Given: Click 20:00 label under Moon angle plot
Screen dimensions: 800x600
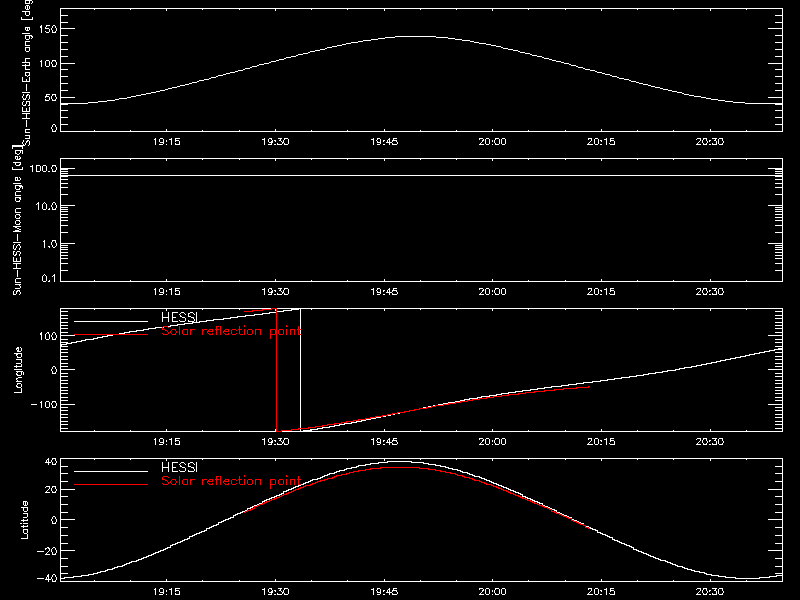Looking at the screenshot, I should (x=492, y=292).
